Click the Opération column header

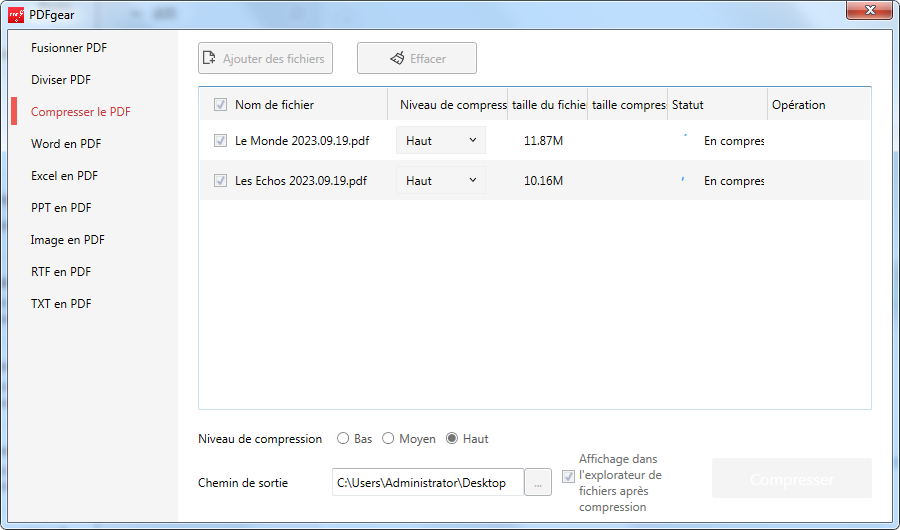coord(818,105)
